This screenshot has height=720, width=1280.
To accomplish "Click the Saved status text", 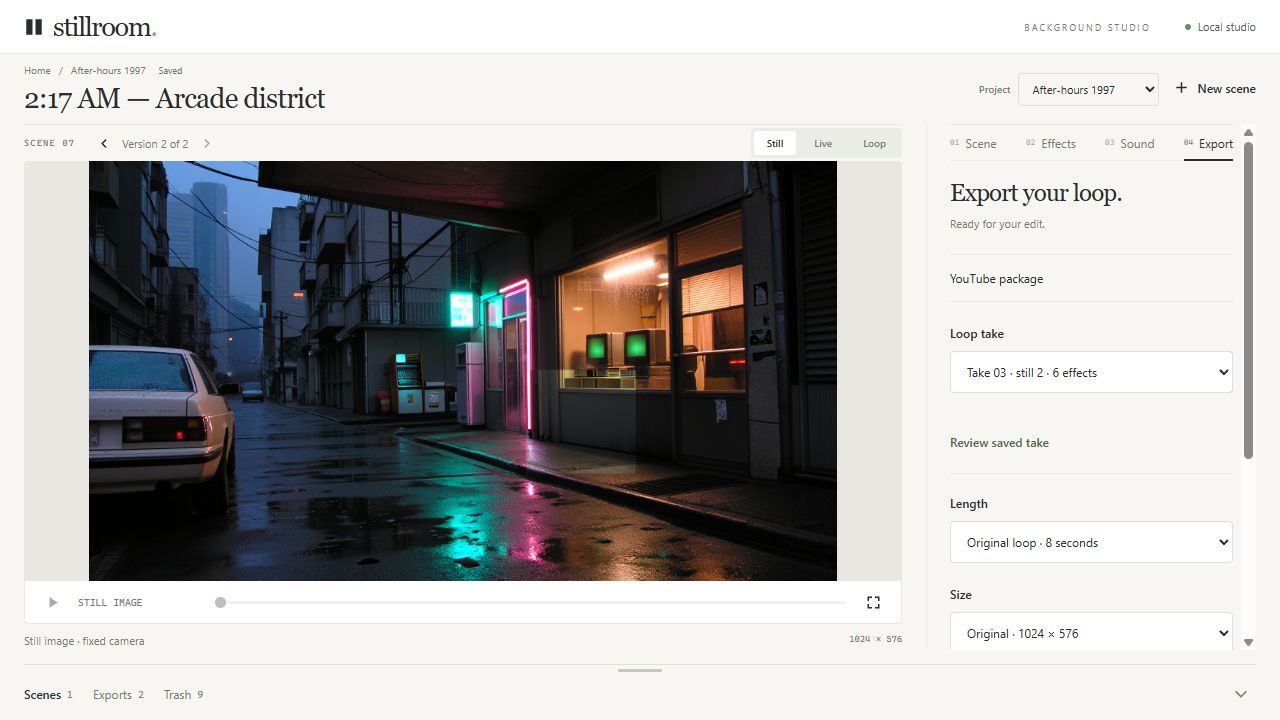I will pos(170,71).
